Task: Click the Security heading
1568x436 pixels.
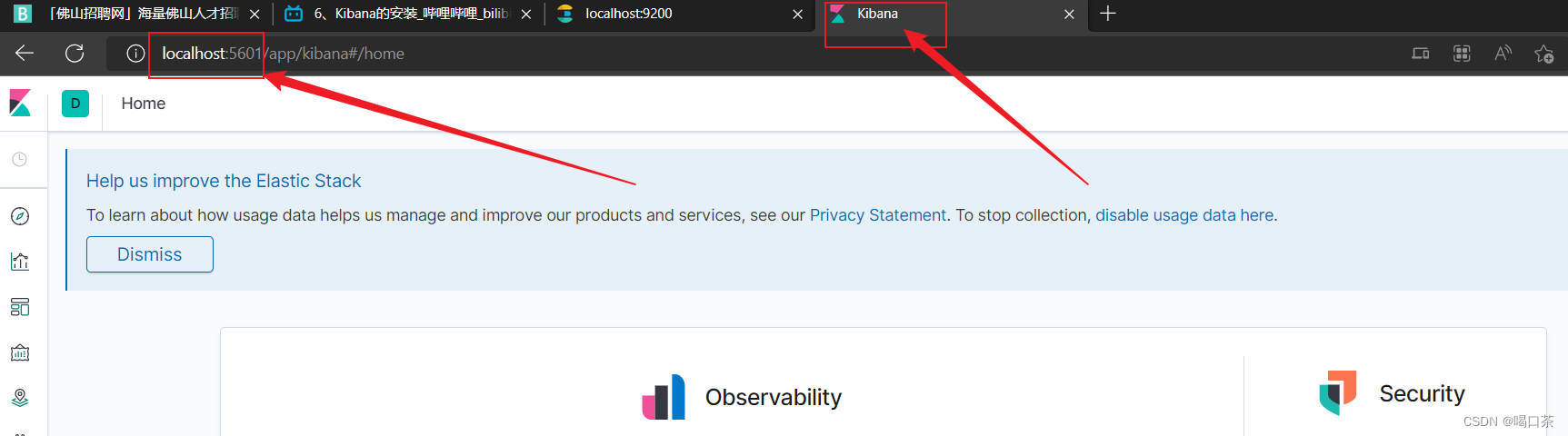Action: click(x=1422, y=393)
